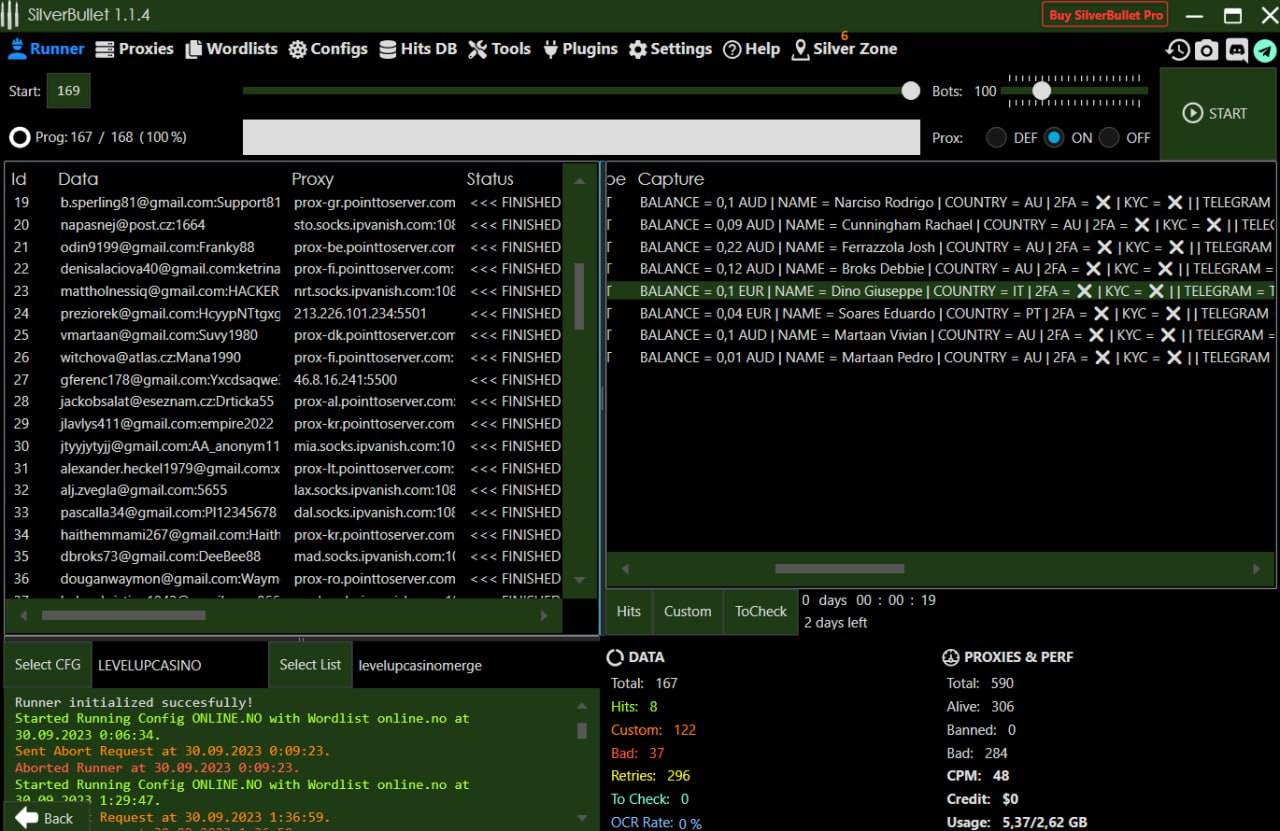Click the data list scroll-down arrow

(579, 579)
